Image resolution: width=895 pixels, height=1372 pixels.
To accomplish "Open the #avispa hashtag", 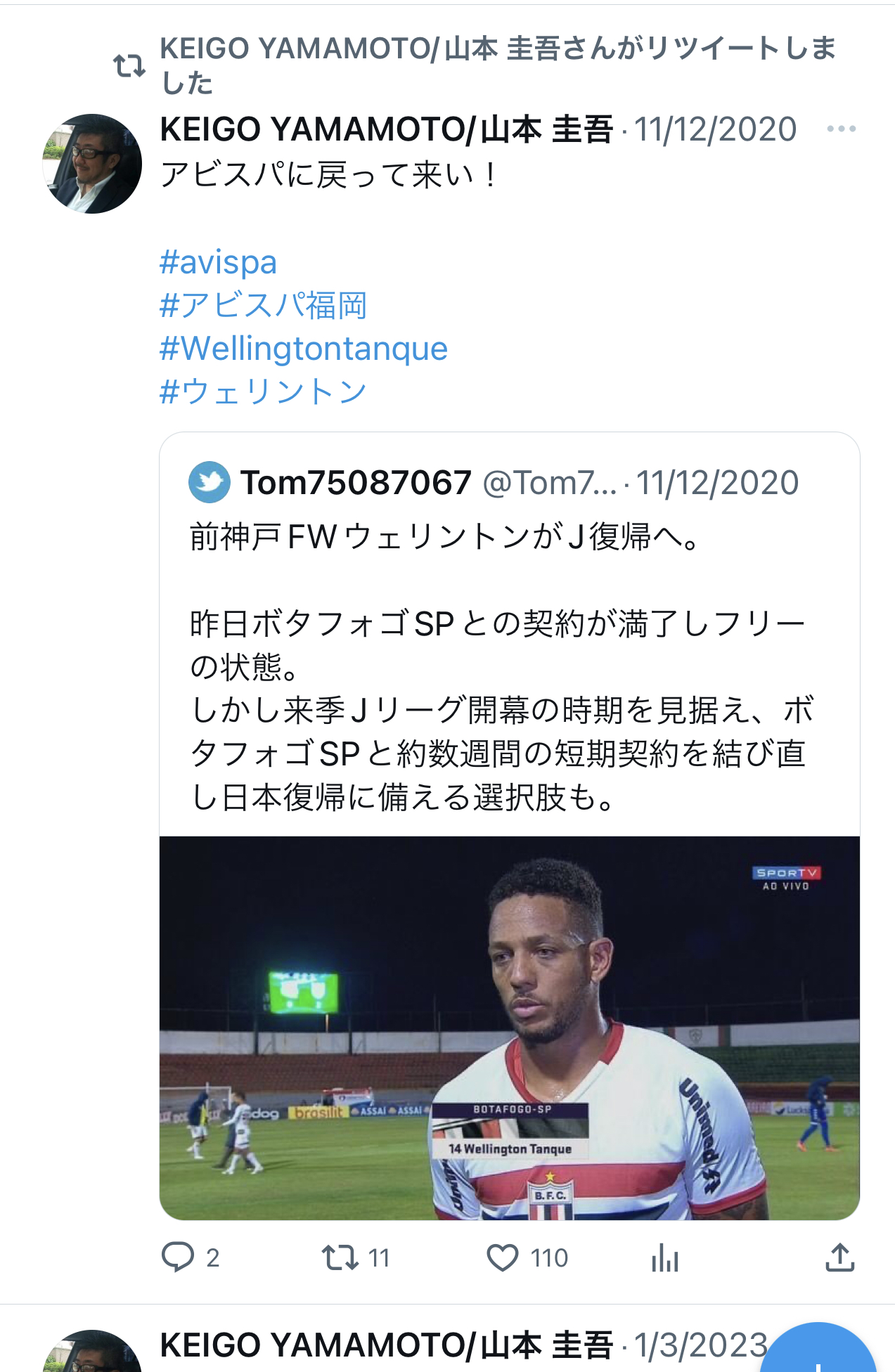I will (218, 262).
